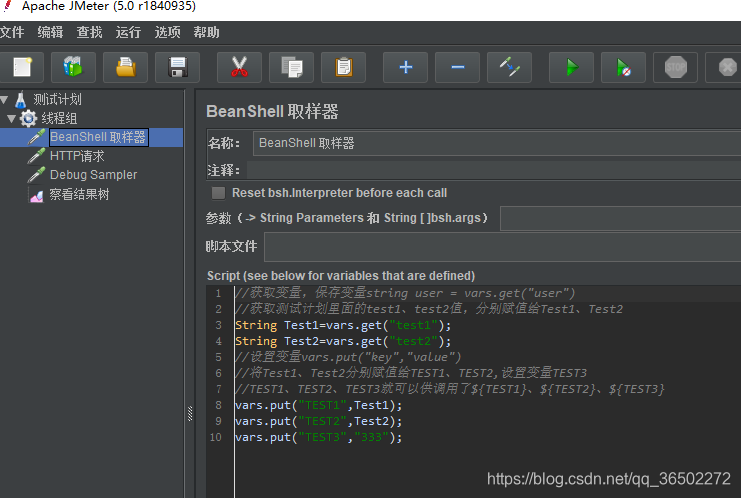741x498 pixels.
Task: Enable Reset bsh.Interpreter before each call
Action: click(x=218, y=193)
